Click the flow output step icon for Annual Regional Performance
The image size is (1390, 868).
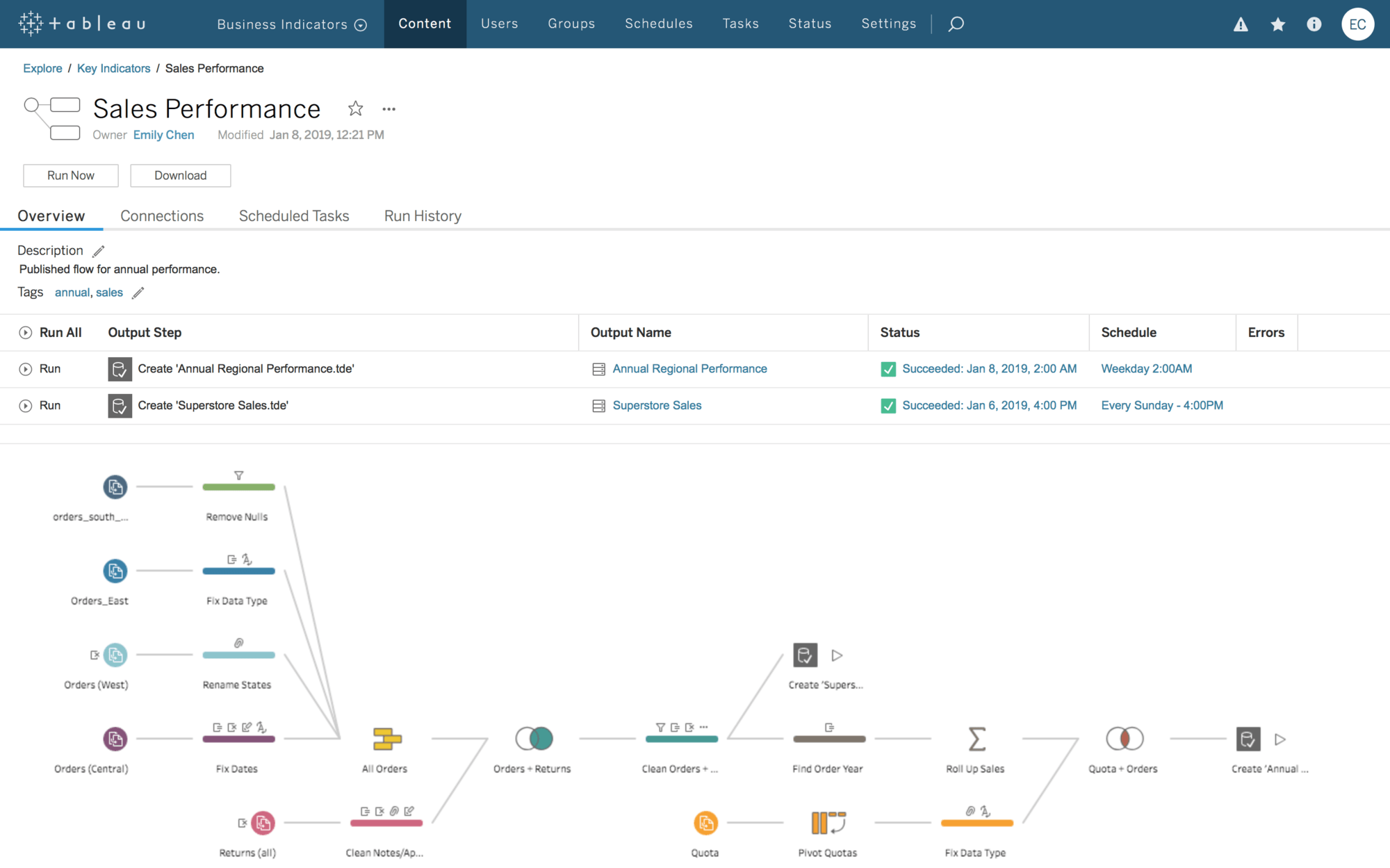tap(119, 368)
